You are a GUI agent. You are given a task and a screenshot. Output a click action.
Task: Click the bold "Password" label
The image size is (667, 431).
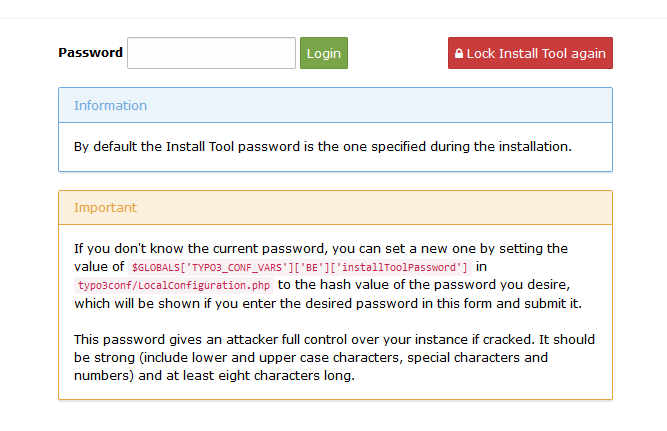click(x=90, y=53)
